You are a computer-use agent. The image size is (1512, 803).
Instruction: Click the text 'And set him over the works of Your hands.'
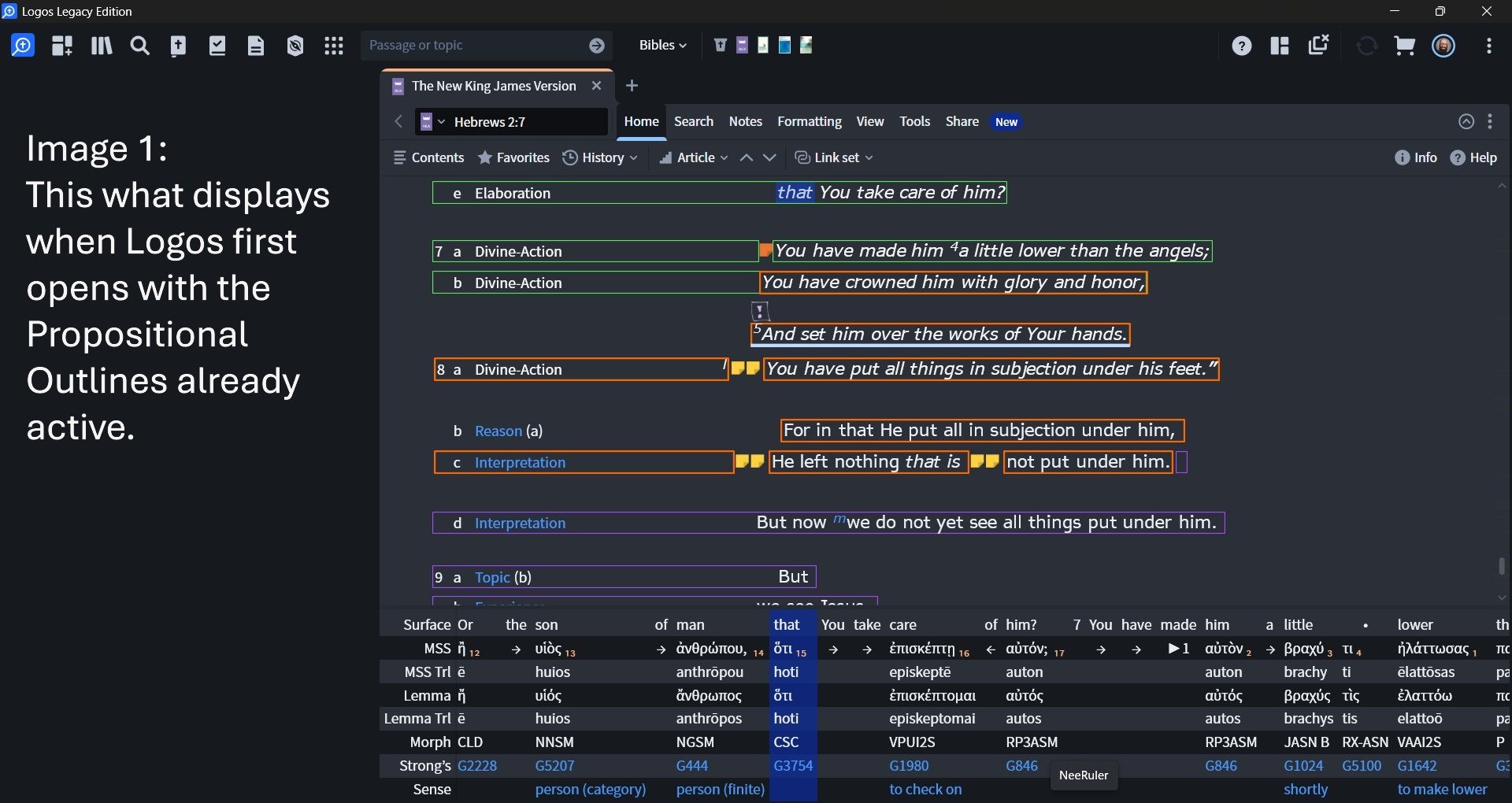point(941,334)
